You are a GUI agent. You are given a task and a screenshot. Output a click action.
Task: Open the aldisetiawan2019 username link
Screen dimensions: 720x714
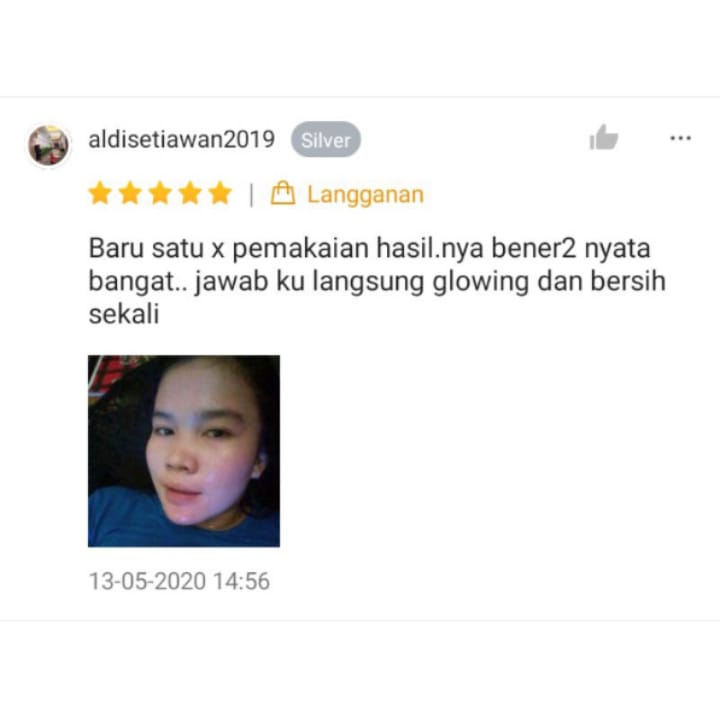[x=181, y=139]
